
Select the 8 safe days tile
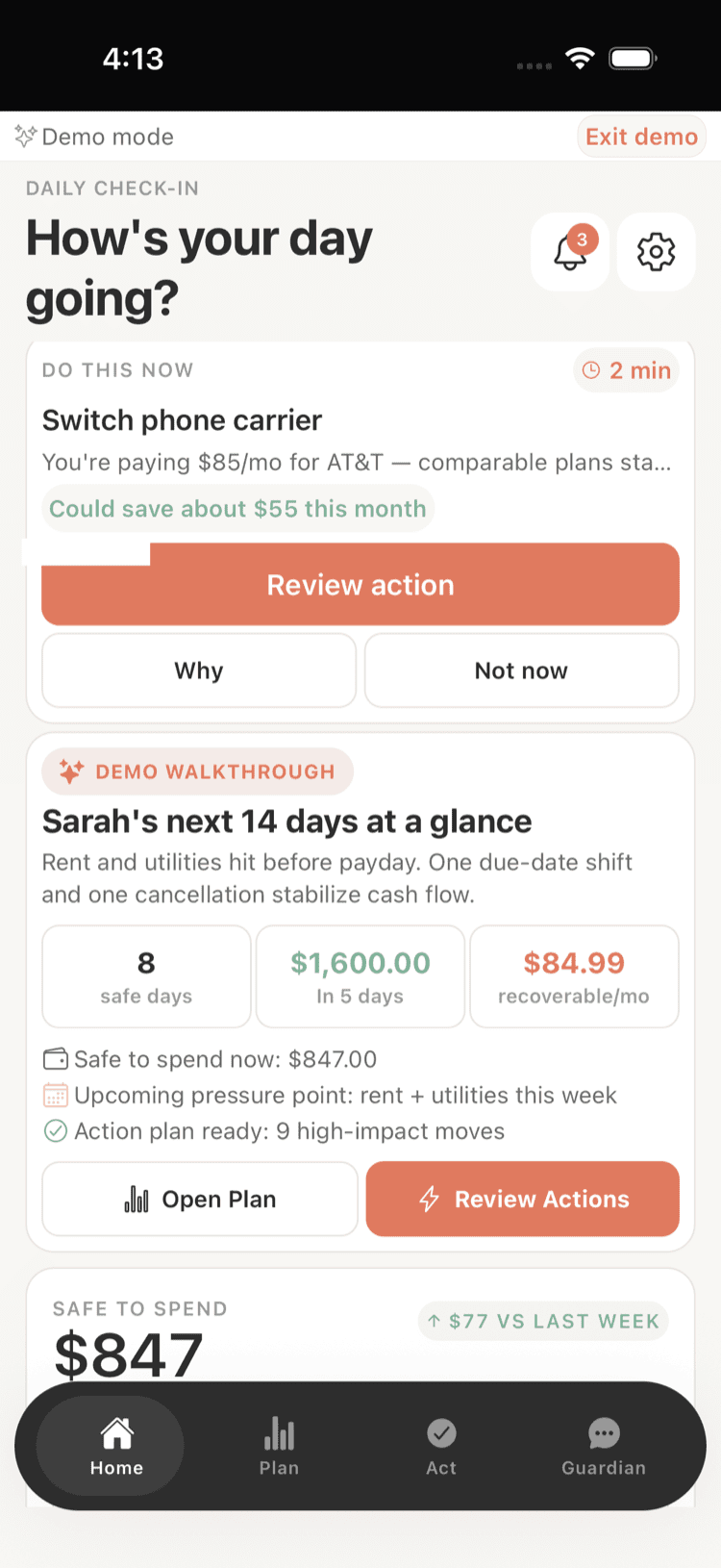pos(146,976)
